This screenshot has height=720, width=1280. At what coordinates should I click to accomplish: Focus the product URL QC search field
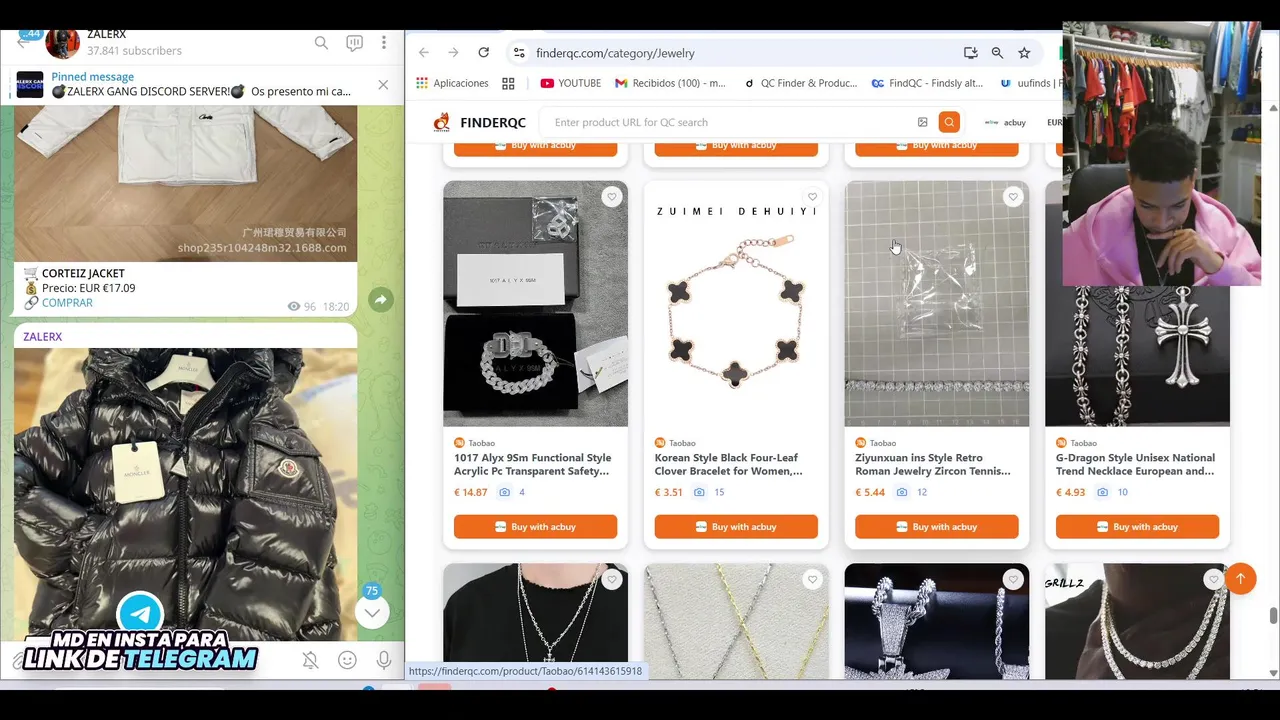pos(730,122)
